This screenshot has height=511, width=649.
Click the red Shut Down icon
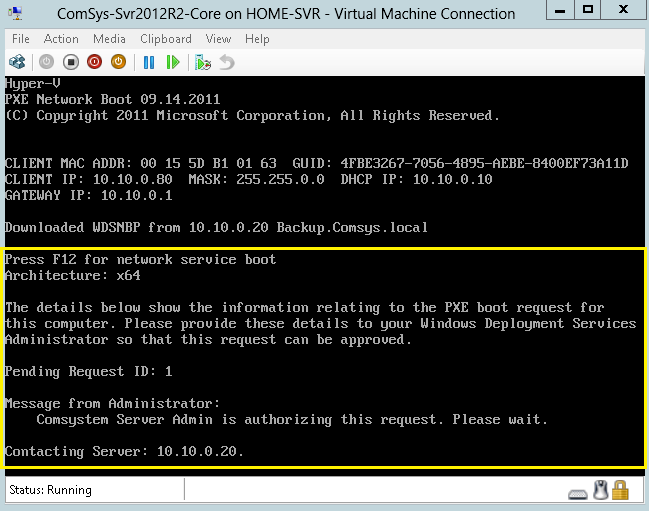pyautogui.click(x=95, y=62)
